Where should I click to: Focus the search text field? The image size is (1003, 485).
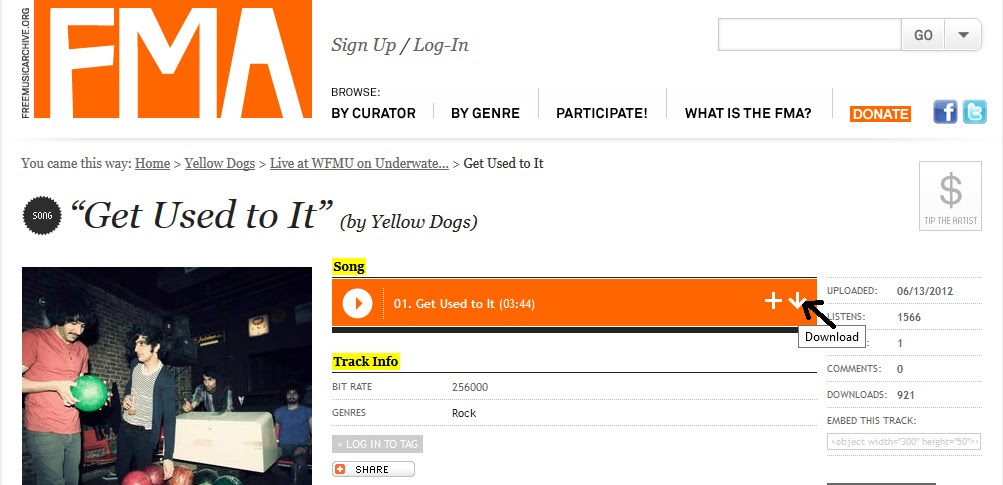(810, 35)
